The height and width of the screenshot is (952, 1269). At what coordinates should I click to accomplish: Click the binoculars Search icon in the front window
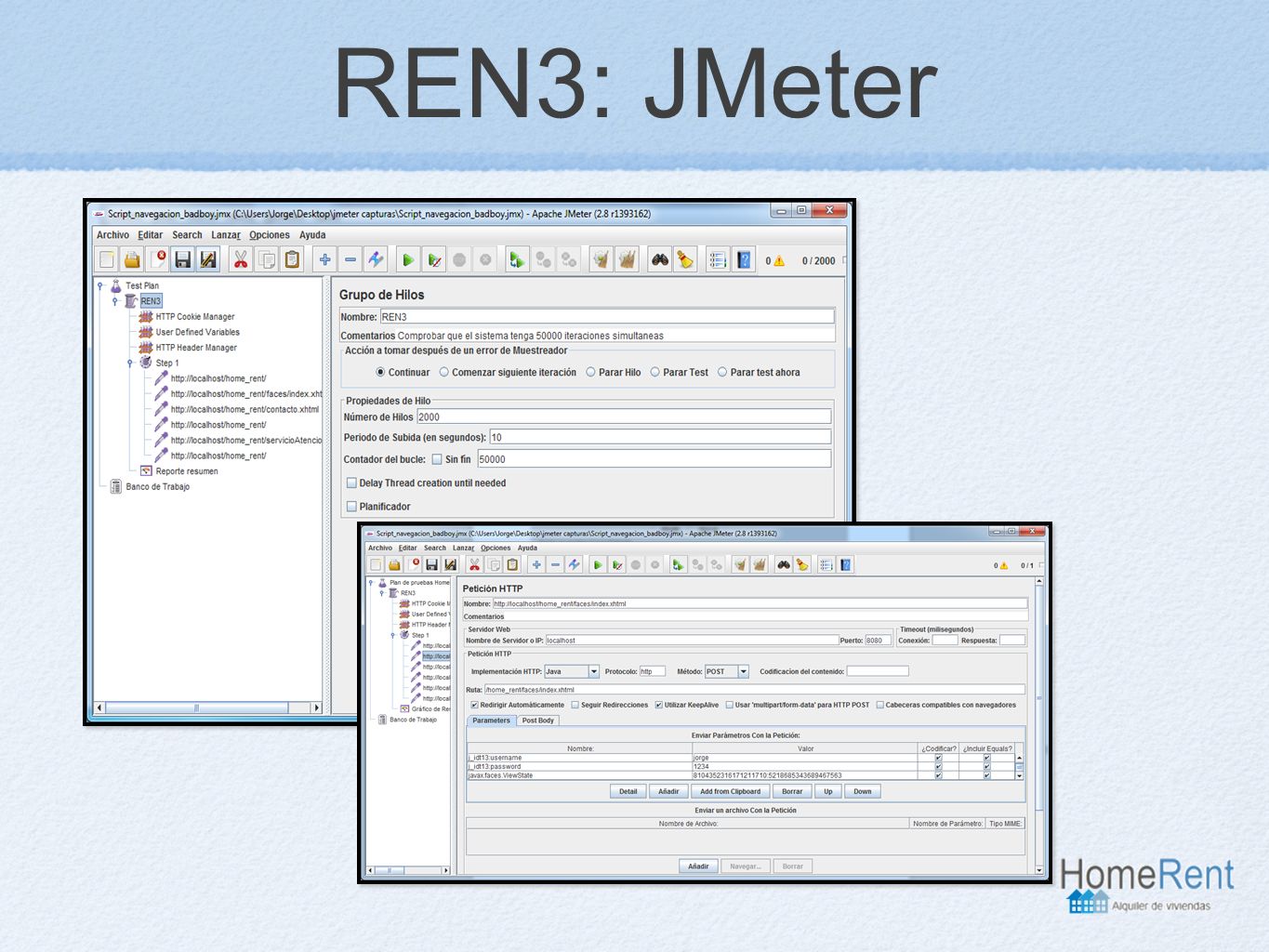point(784,564)
